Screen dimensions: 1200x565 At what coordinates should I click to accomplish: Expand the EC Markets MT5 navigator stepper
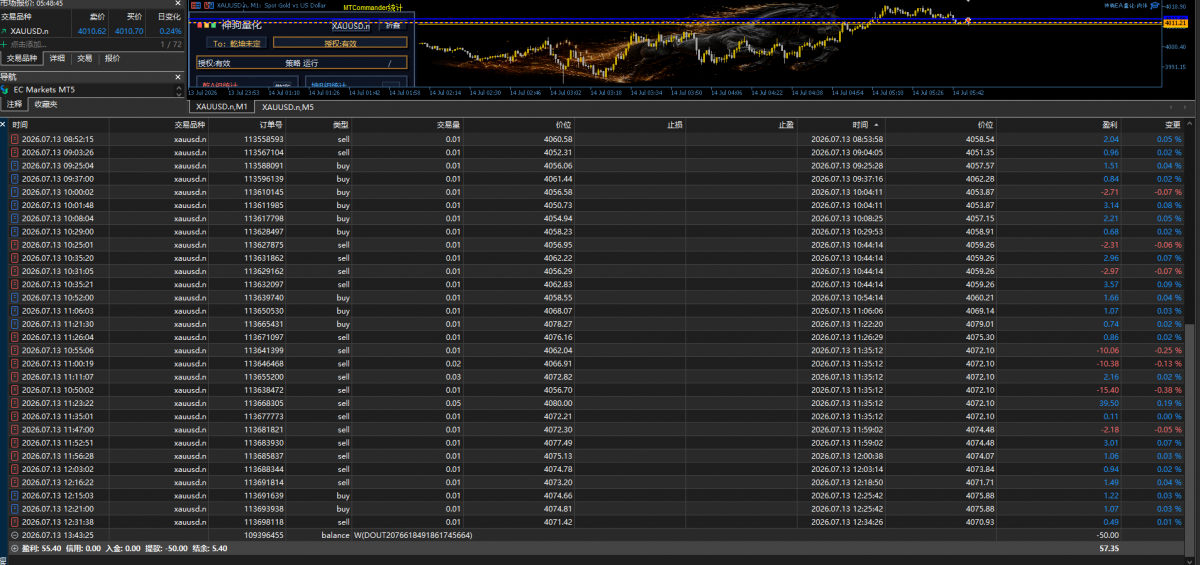pos(178,90)
